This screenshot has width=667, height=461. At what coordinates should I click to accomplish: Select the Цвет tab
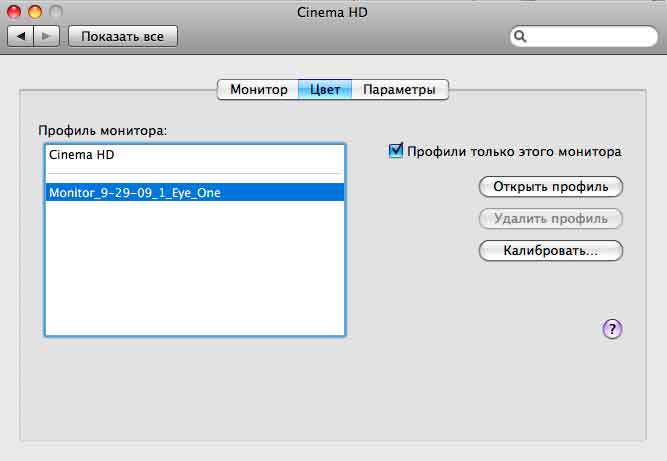(x=325, y=90)
